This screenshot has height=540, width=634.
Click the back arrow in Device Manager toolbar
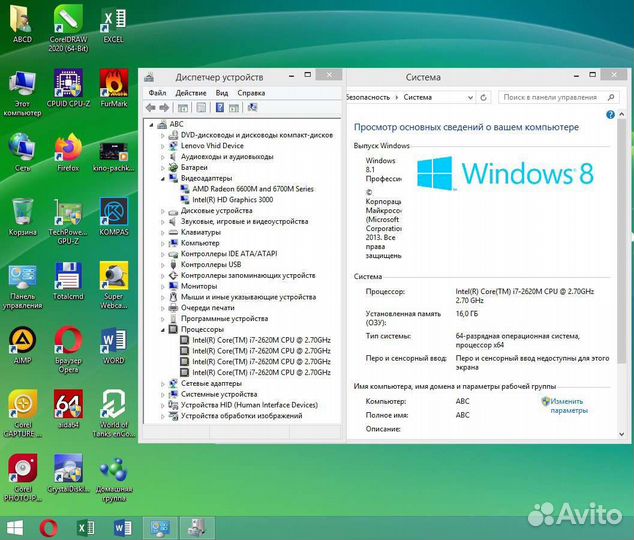click(x=150, y=108)
